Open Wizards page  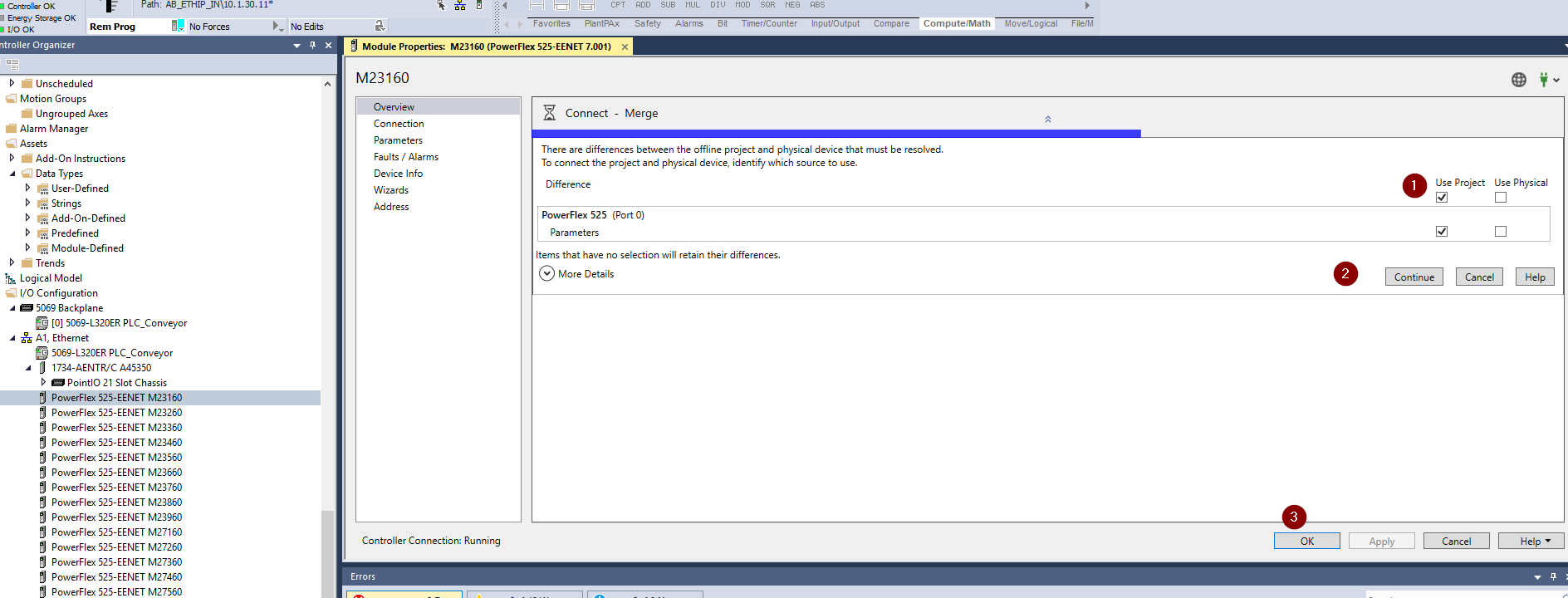coord(391,190)
